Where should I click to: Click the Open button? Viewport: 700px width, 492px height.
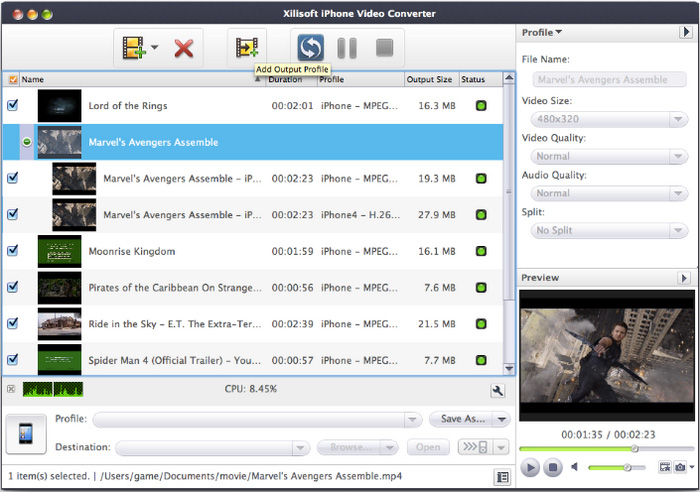click(x=428, y=447)
